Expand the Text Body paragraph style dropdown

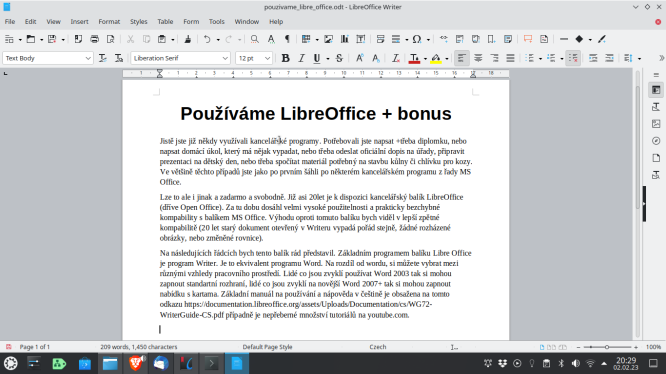88,58
